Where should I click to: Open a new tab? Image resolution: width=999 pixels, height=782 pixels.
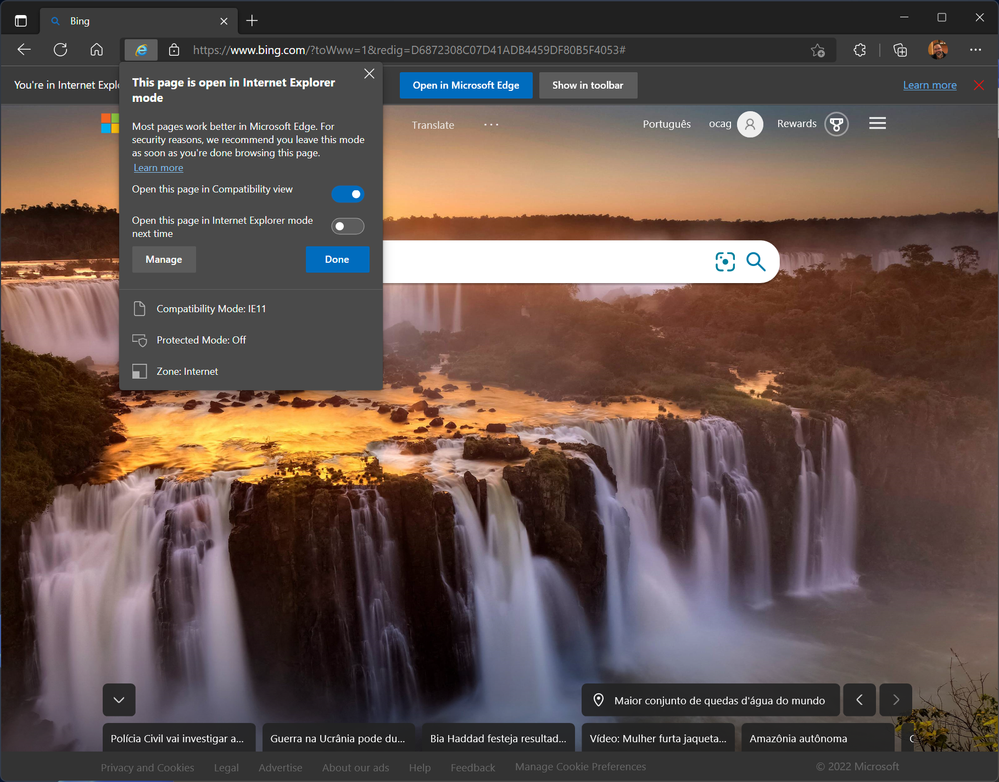coord(252,20)
